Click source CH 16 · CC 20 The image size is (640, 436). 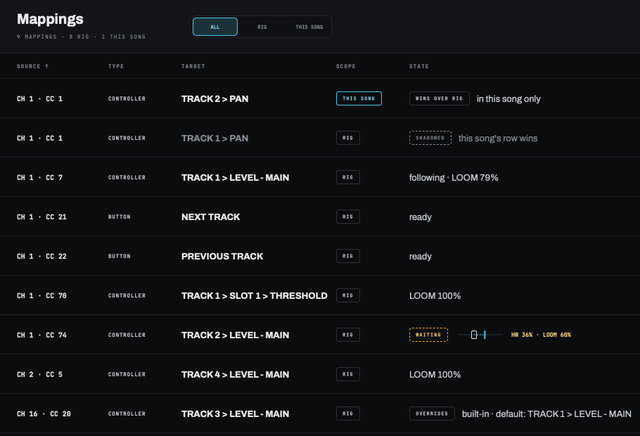tap(44, 414)
